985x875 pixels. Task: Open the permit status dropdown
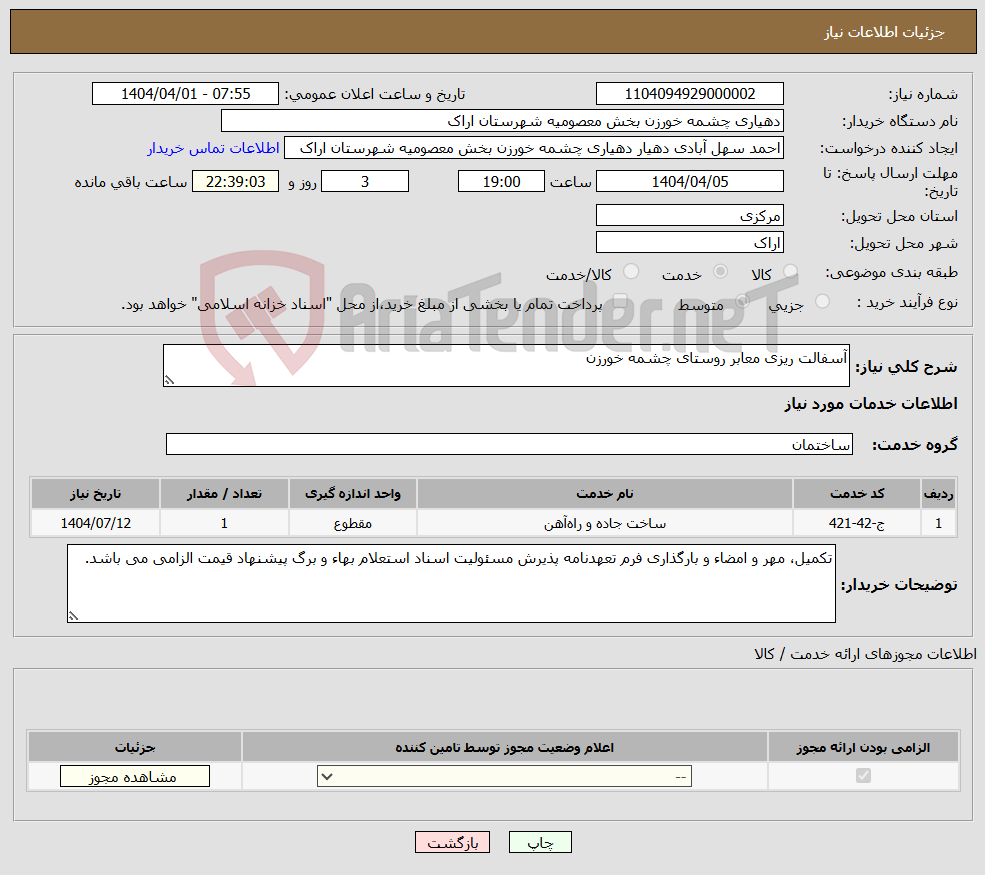point(504,776)
